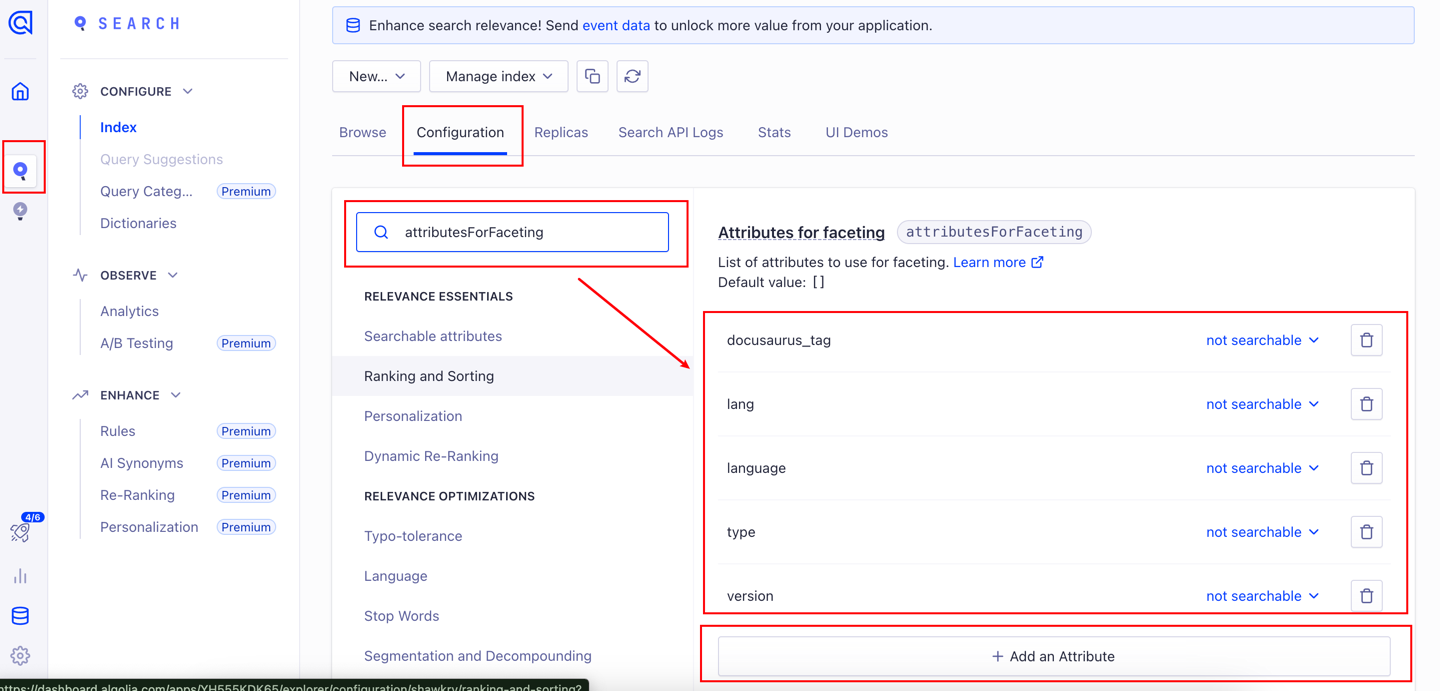Collapse the ENHANCE section

176,395
